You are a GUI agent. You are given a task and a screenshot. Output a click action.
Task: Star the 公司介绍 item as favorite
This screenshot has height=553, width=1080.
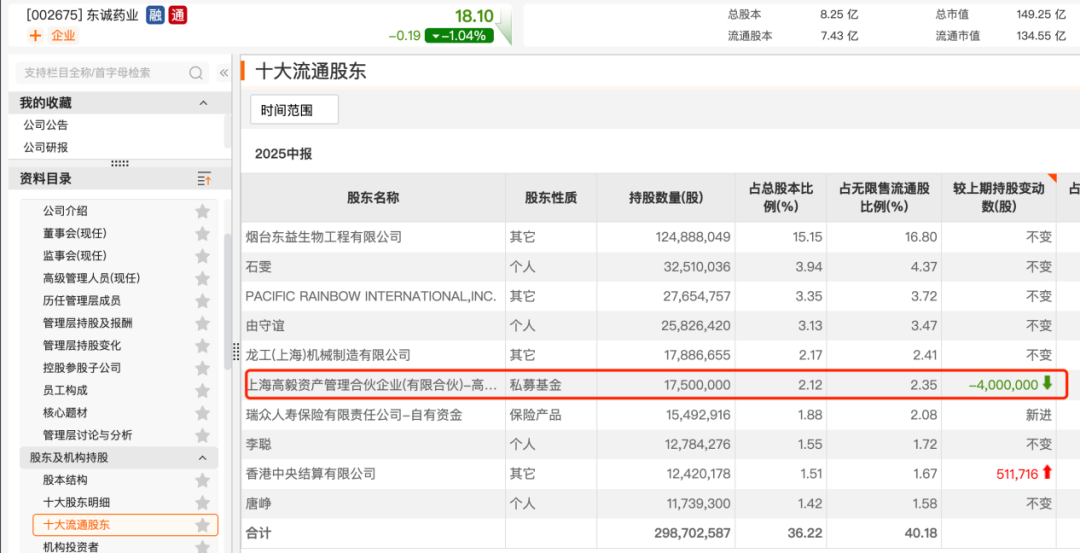pos(203,211)
